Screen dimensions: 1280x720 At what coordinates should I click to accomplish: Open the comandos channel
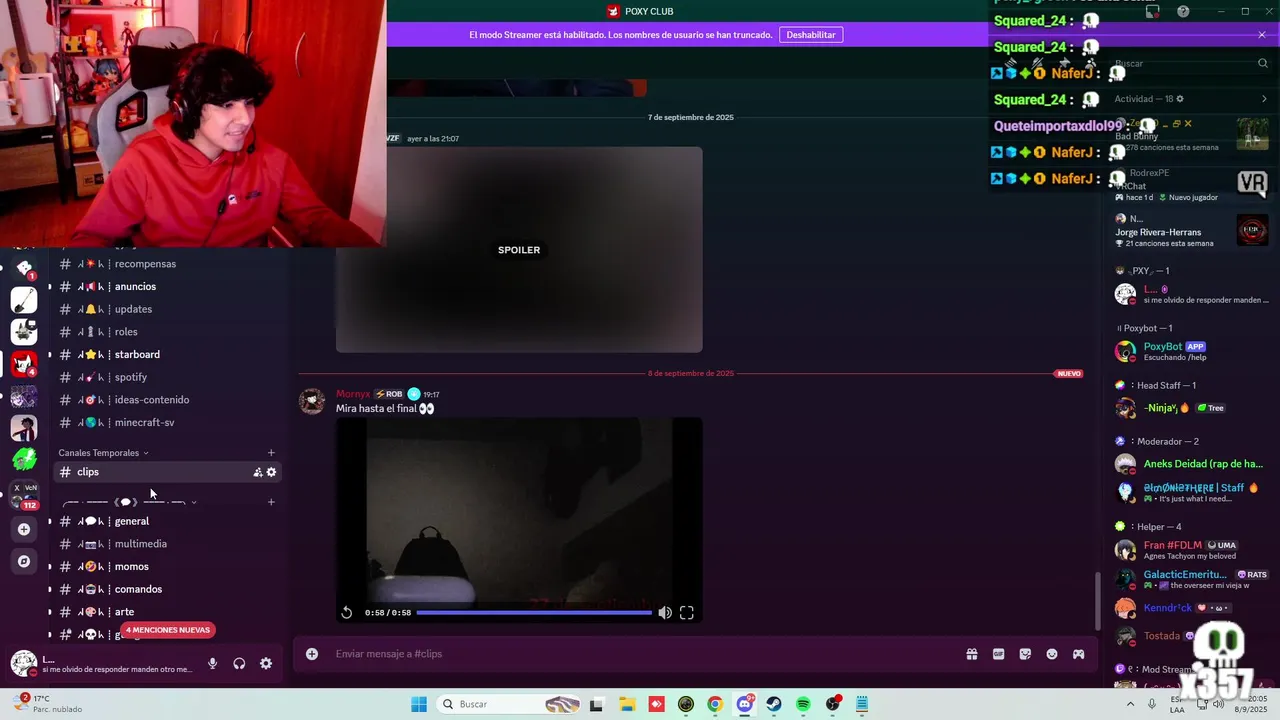coord(168,589)
